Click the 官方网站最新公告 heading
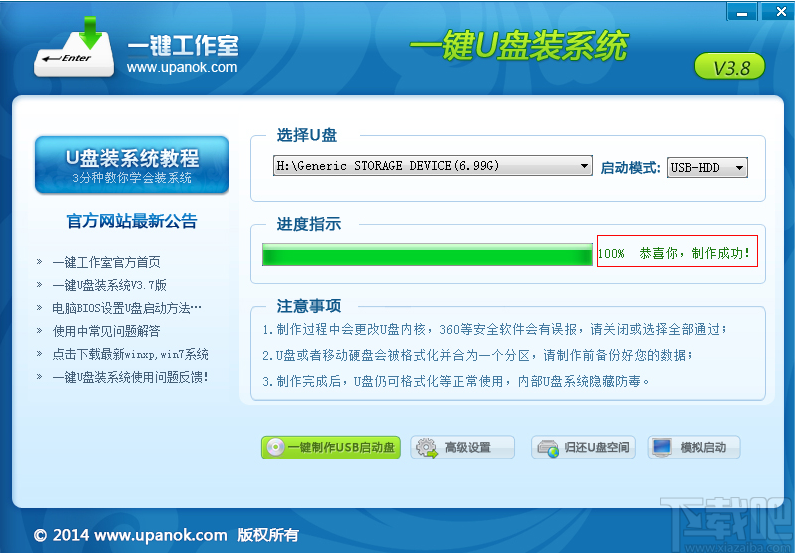795x553 pixels. tap(132, 221)
